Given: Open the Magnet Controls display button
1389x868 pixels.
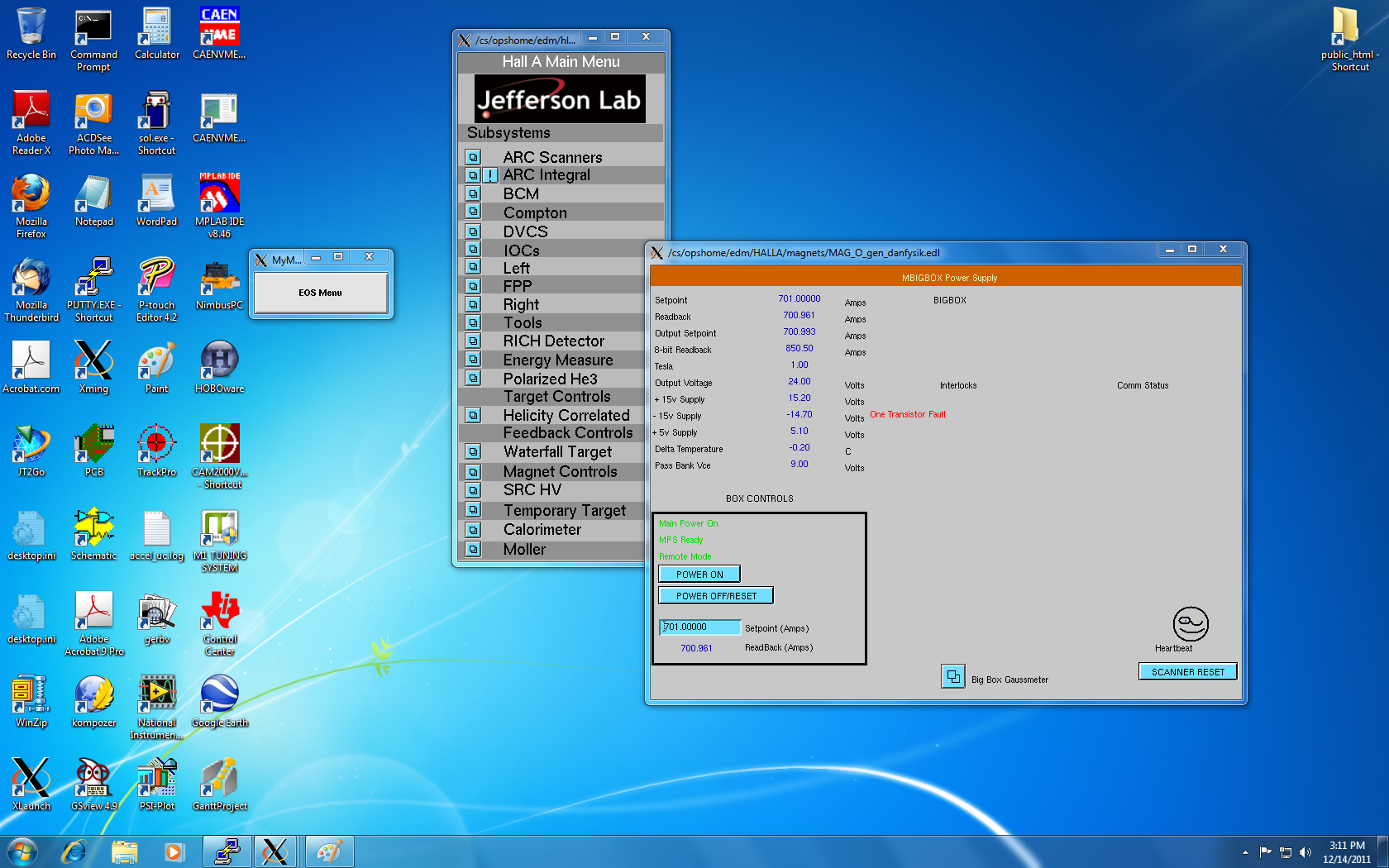Looking at the screenshot, I should tap(473, 471).
